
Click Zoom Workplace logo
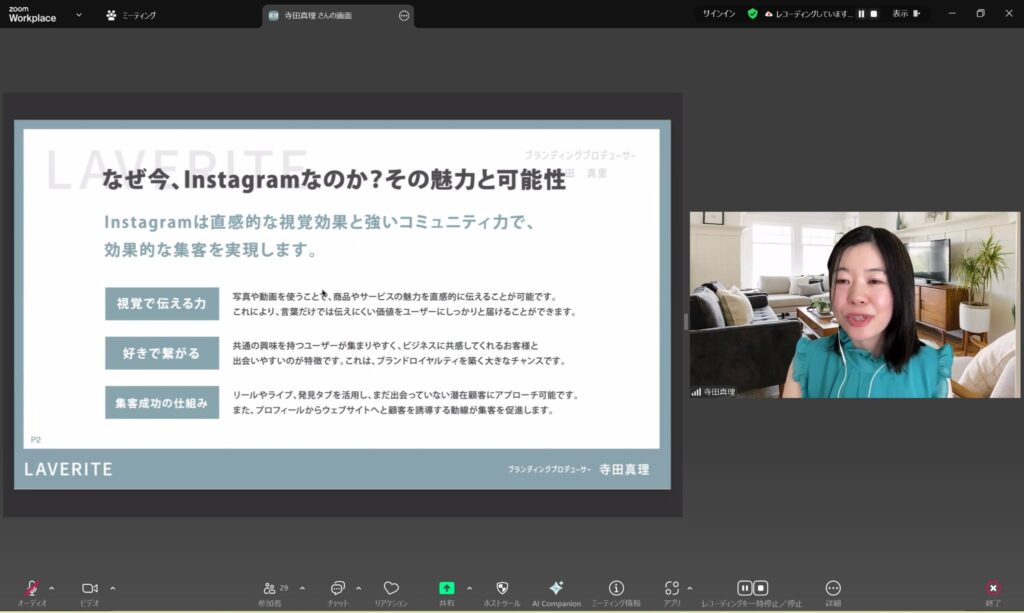click(x=32, y=14)
